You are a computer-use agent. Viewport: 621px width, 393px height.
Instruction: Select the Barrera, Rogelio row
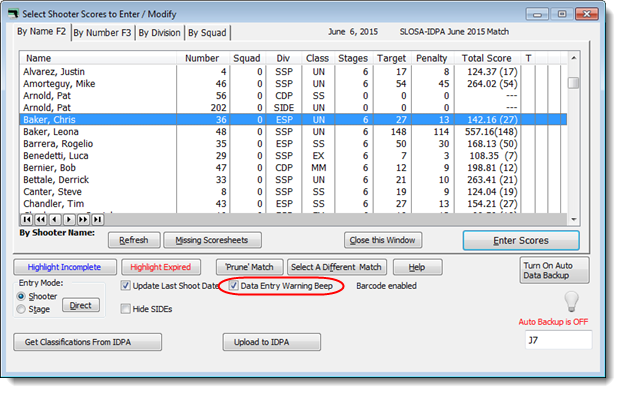point(293,143)
